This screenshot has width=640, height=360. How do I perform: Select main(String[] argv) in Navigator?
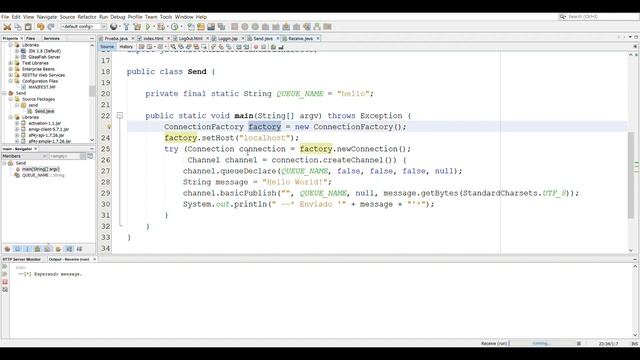[x=40, y=169]
